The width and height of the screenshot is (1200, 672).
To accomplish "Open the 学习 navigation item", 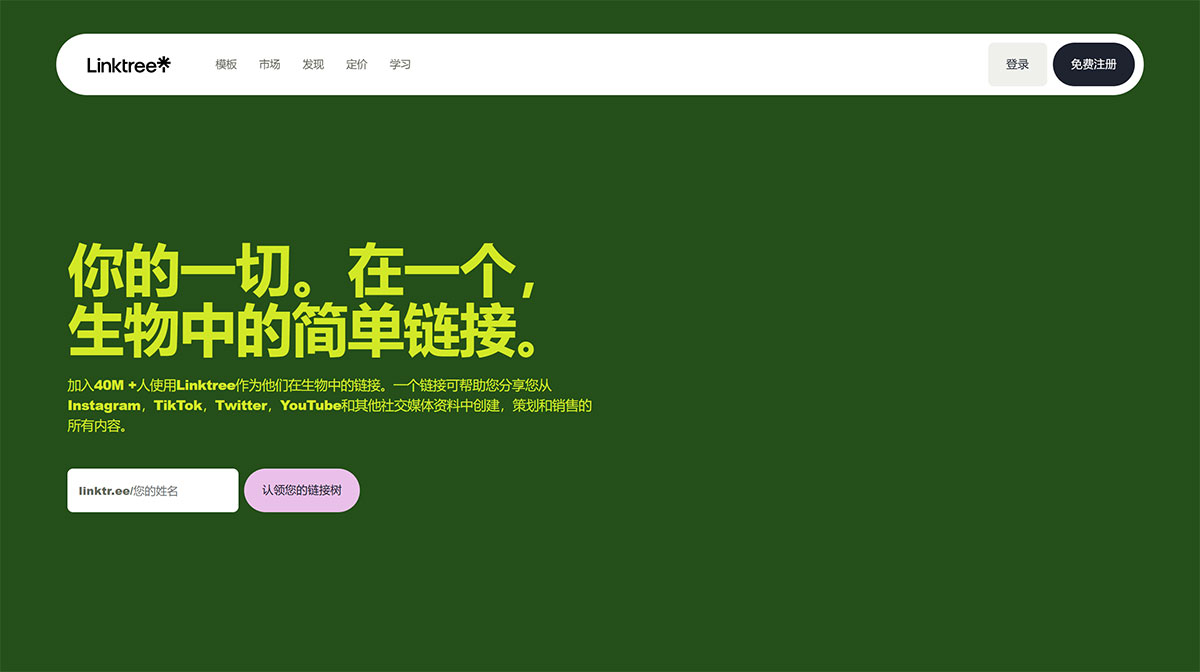I will [x=400, y=64].
